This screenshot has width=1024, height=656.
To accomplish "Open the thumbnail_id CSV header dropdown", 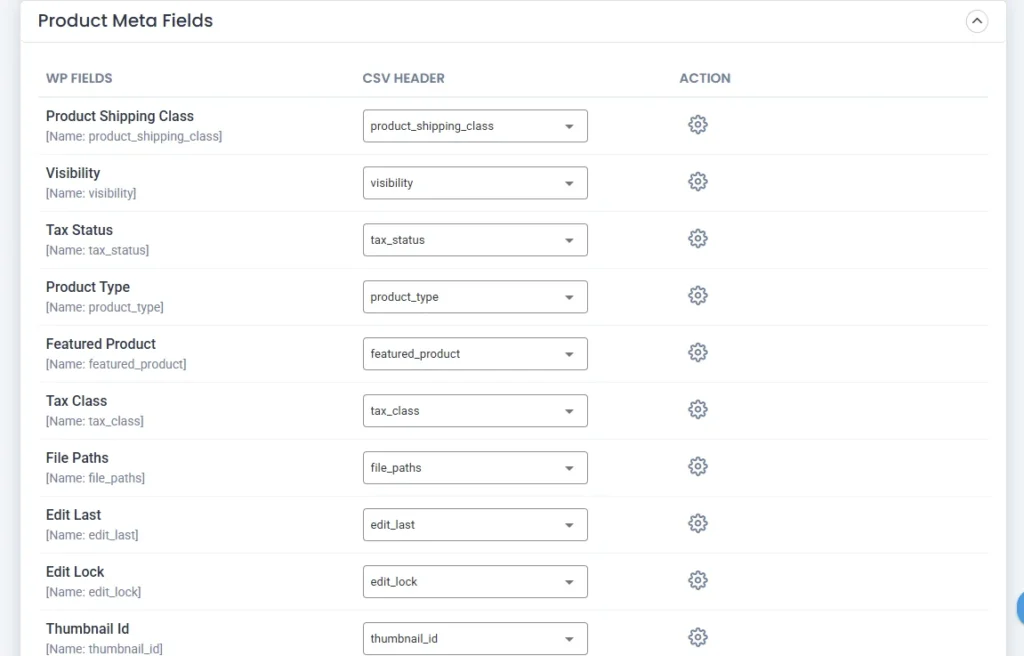I will coord(475,639).
